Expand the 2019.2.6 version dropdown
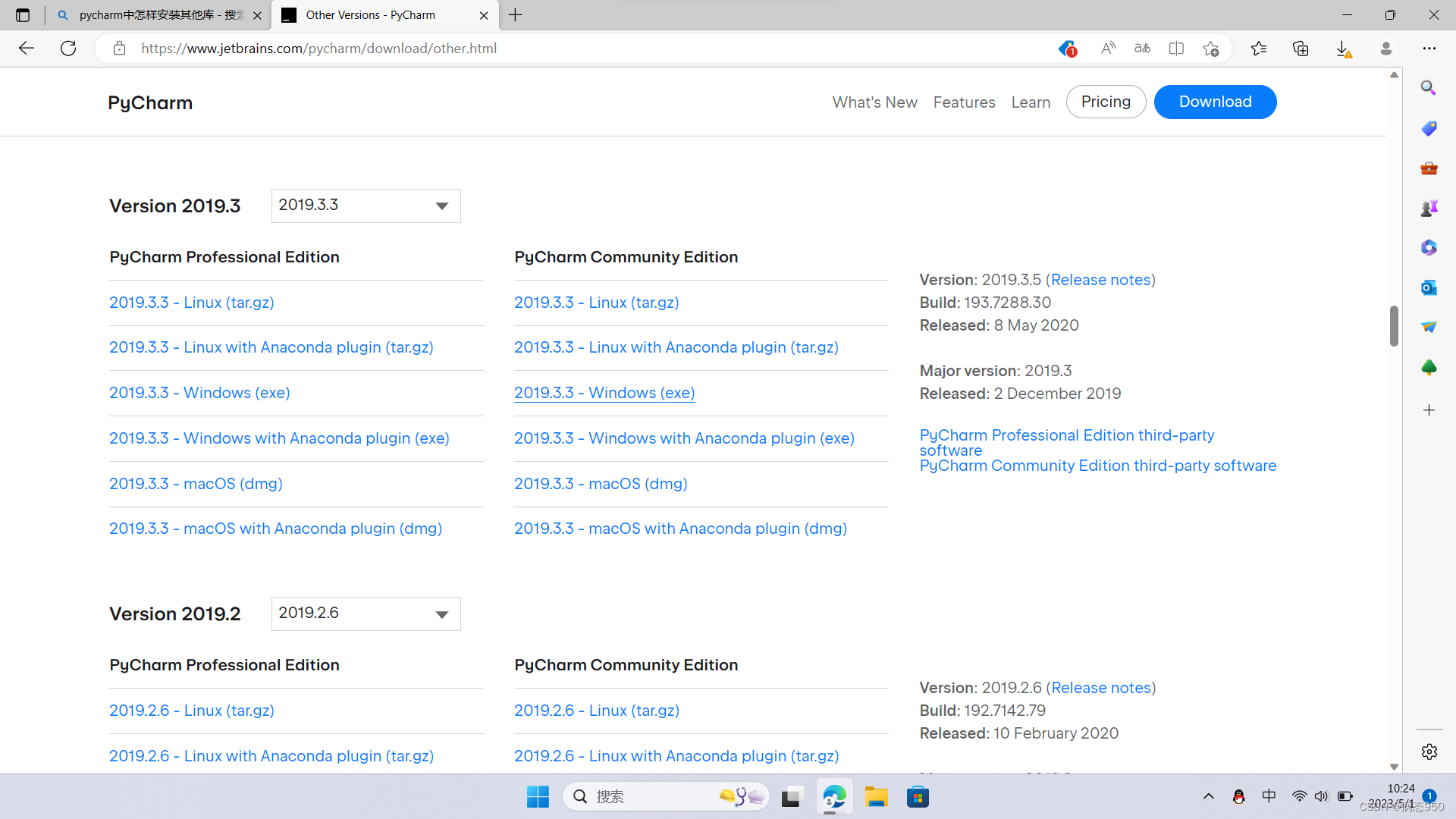The width and height of the screenshot is (1456, 819). (366, 613)
